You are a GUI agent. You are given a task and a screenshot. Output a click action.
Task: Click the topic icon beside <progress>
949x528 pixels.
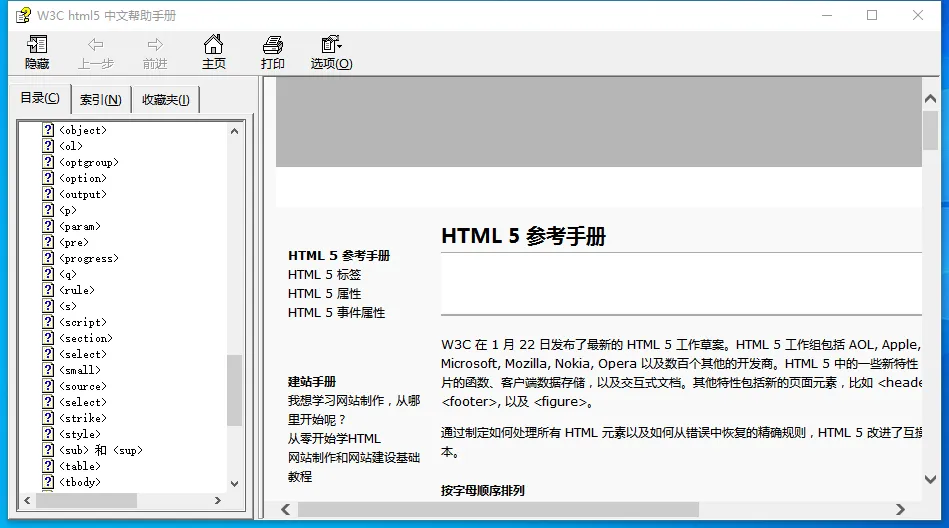pos(48,258)
